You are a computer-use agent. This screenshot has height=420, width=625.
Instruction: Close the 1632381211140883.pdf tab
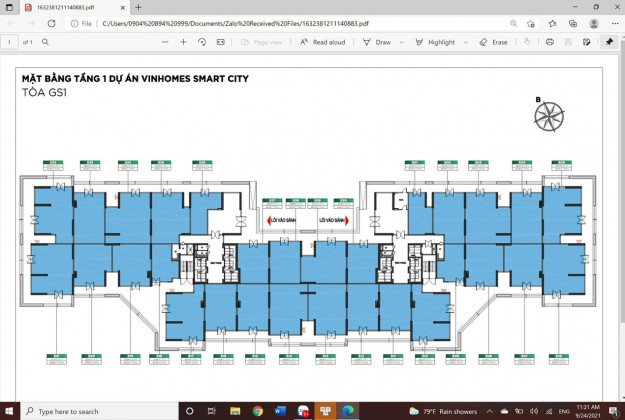[122, 8]
